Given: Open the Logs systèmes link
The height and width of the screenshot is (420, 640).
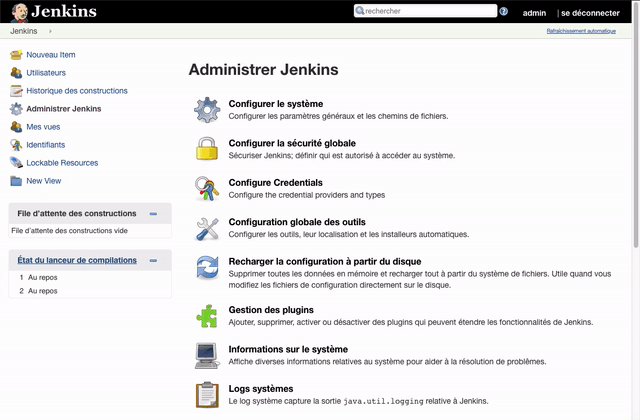Looking at the screenshot, I should (x=261, y=389).
